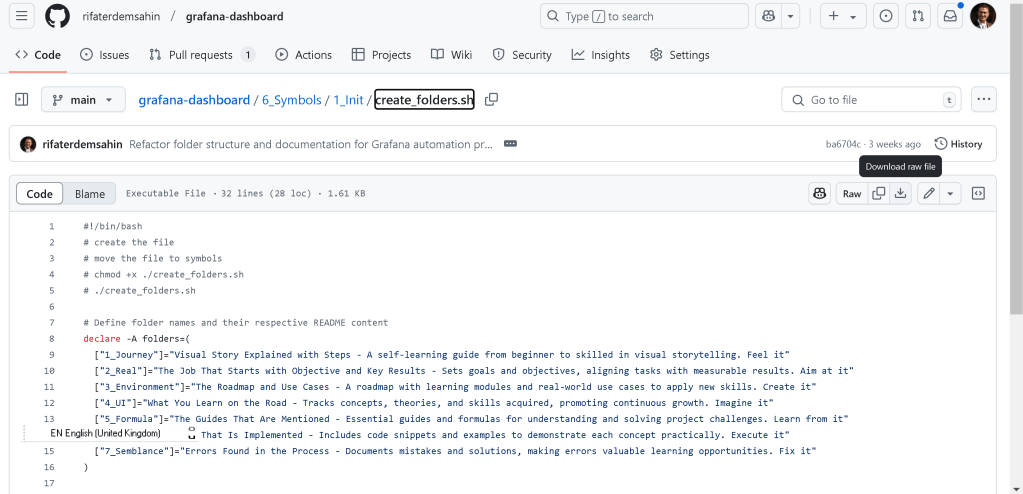Open the hamburger navigation menu
The width and height of the screenshot is (1023, 494).
tap(22, 16)
